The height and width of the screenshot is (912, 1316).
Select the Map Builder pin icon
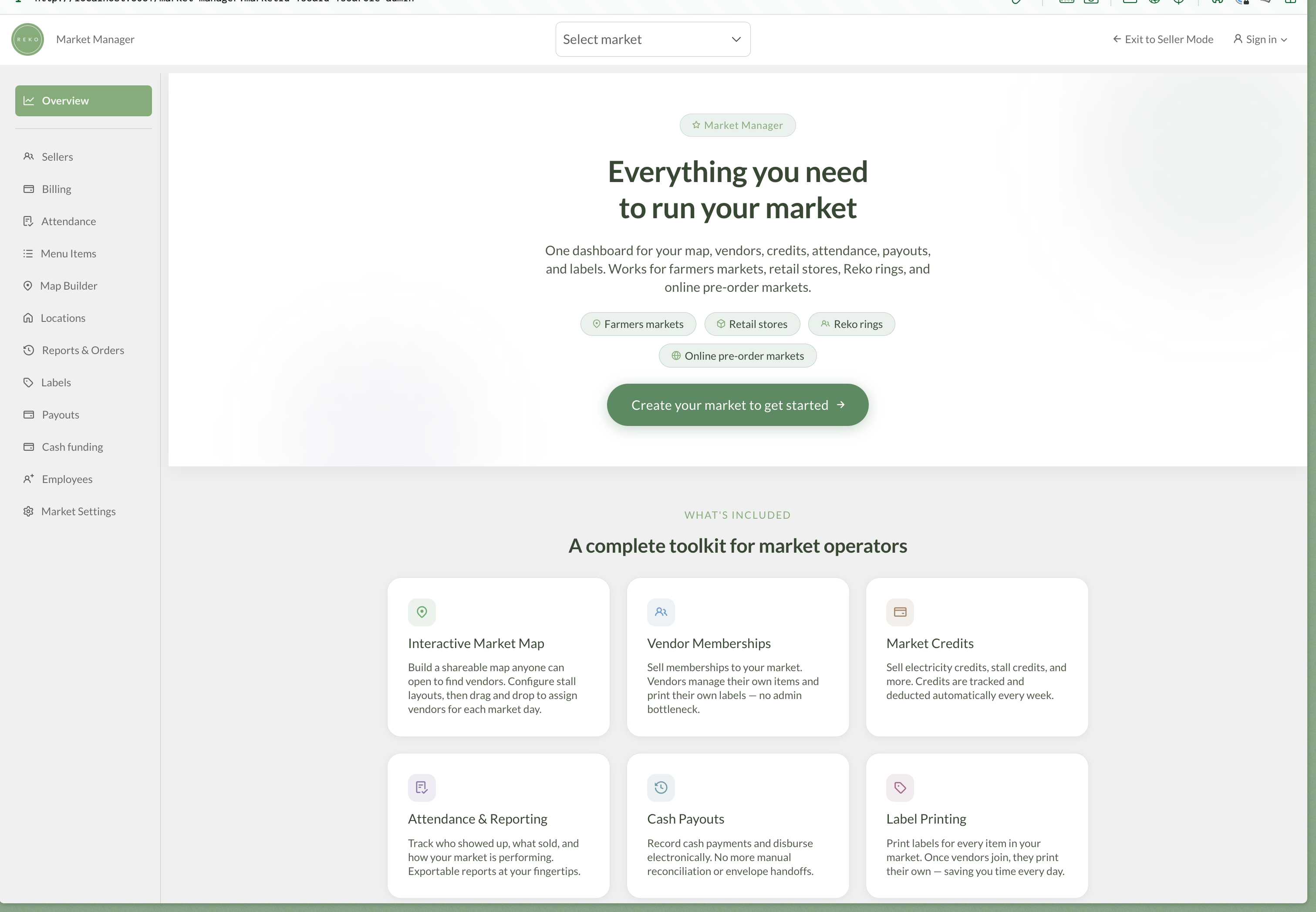[29, 285]
